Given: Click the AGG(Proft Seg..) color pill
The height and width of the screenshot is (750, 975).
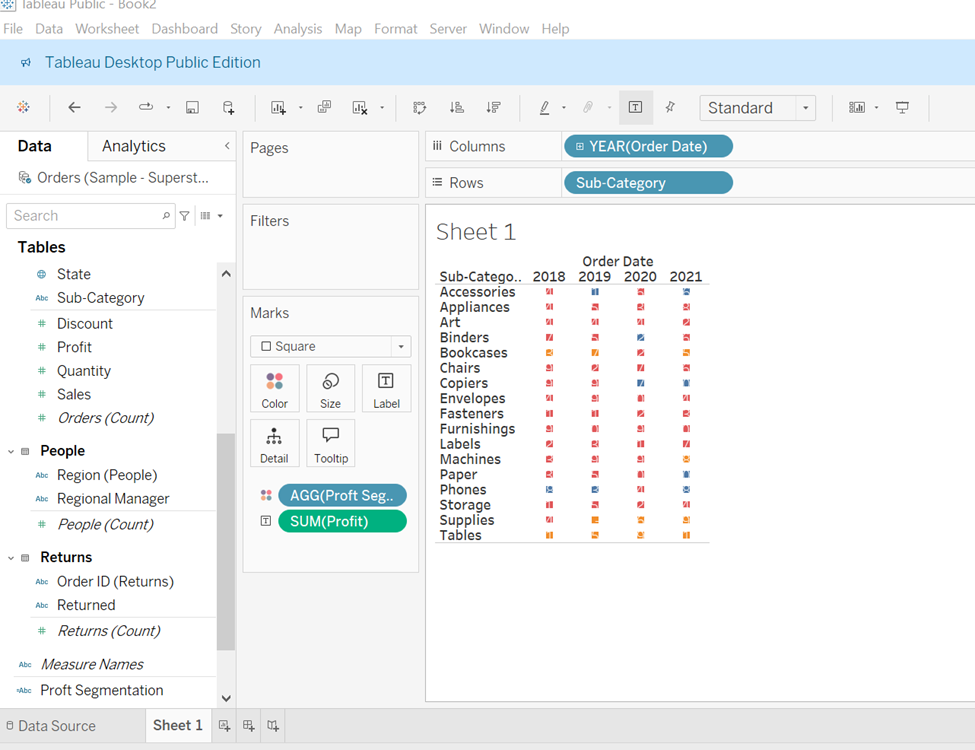Looking at the screenshot, I should (x=343, y=496).
